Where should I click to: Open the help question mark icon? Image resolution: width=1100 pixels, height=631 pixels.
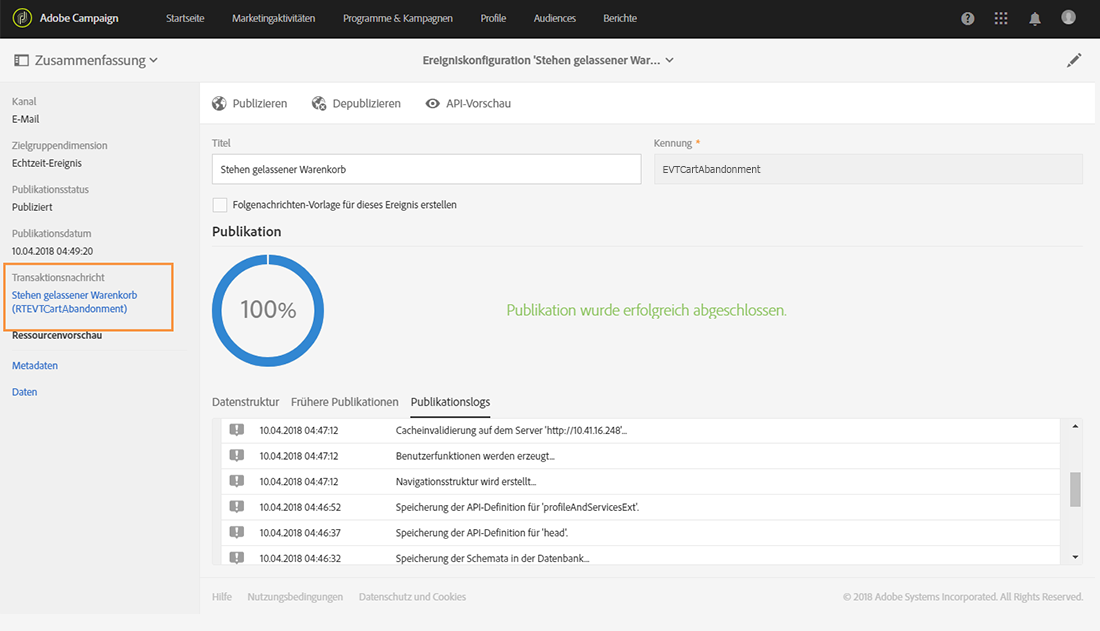967,19
